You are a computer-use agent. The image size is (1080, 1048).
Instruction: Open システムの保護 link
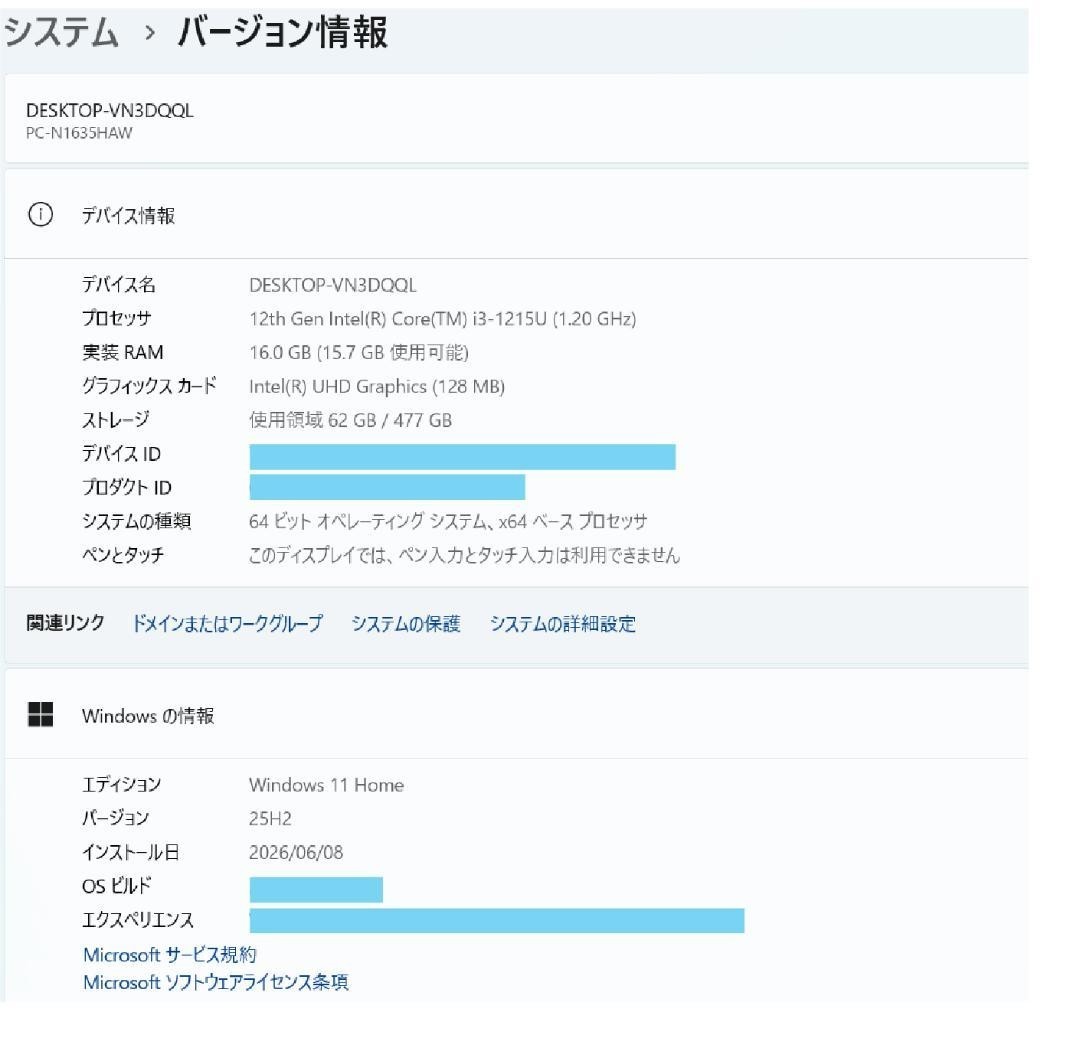[x=406, y=623]
